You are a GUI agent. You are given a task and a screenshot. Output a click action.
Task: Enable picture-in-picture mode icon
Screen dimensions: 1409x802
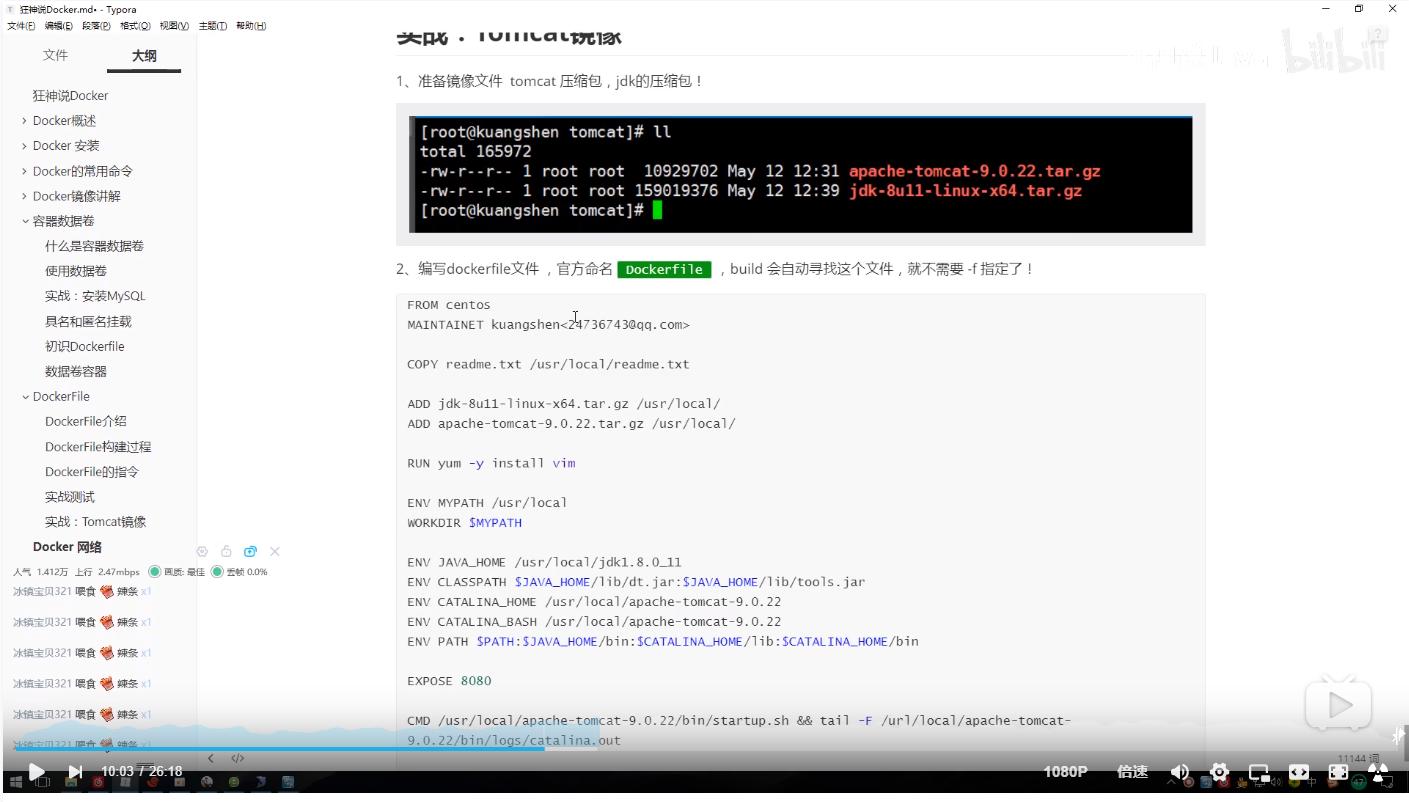tap(1259, 772)
